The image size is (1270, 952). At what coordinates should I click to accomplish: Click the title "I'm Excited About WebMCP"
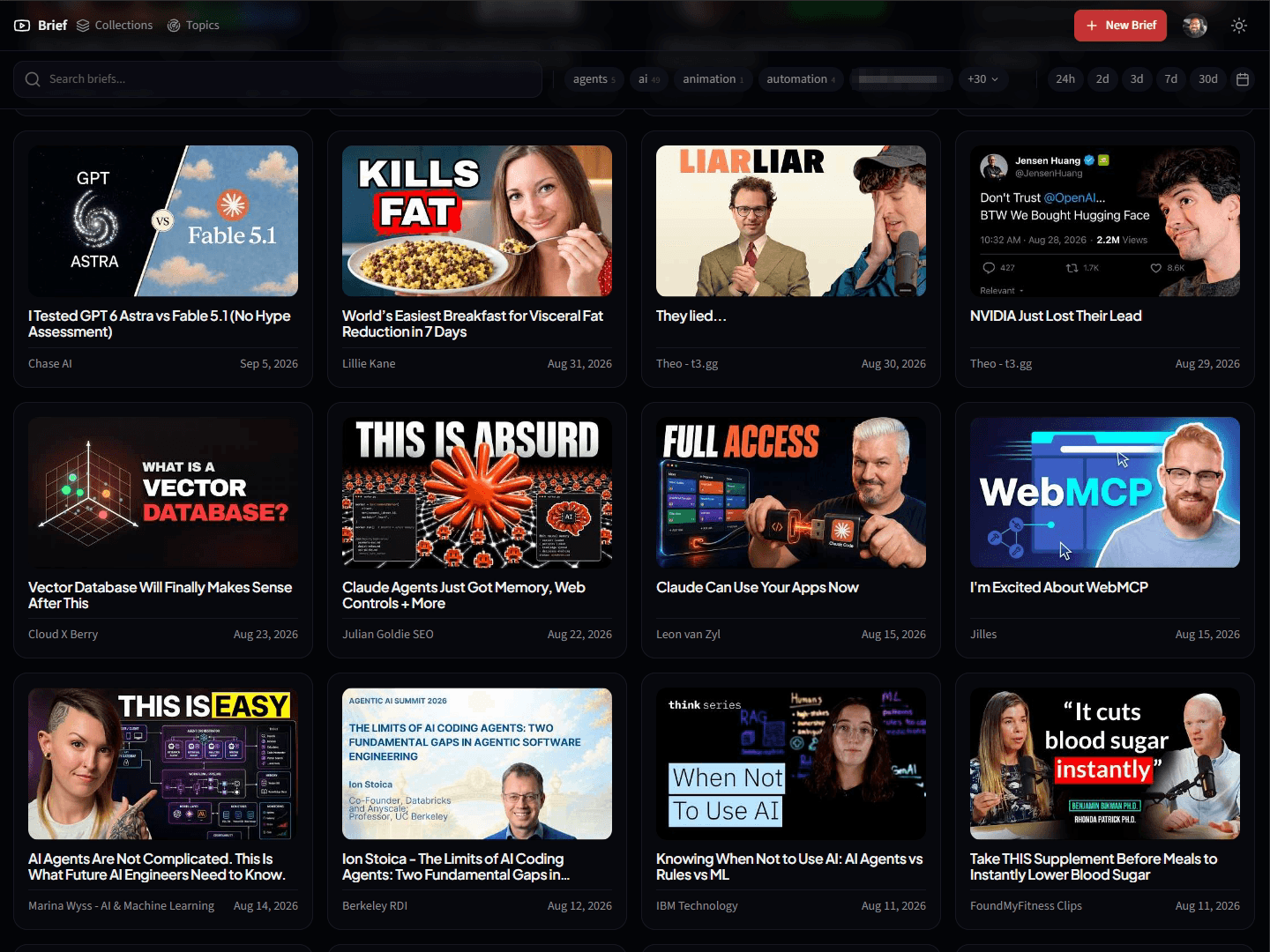coord(1059,587)
